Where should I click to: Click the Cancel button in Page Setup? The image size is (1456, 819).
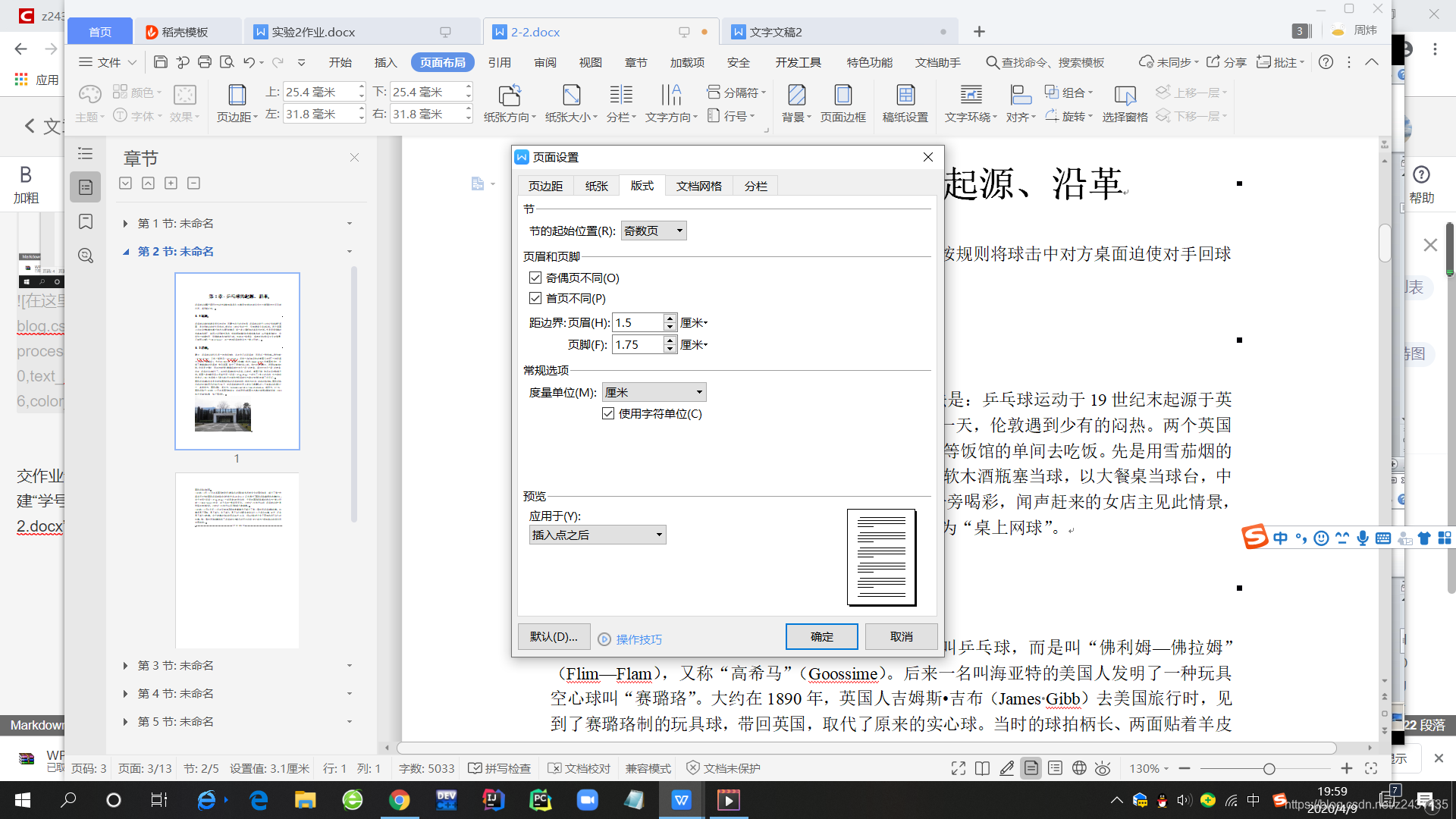pyautogui.click(x=902, y=637)
